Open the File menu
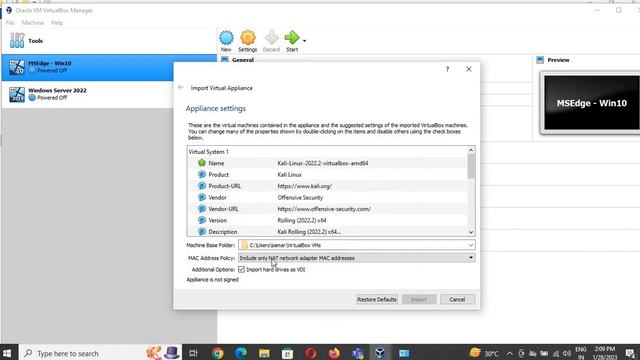The width and height of the screenshot is (640, 360). coord(10,23)
